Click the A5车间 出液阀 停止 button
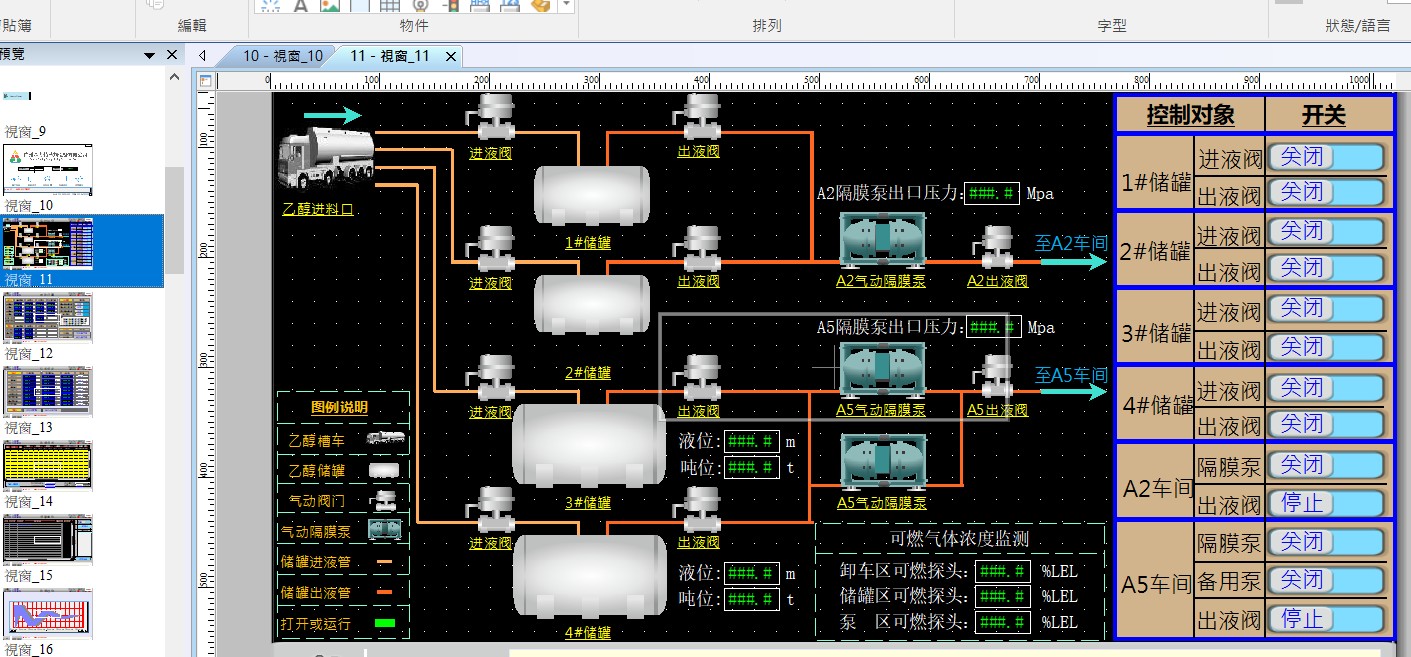Image resolution: width=1411 pixels, height=657 pixels. 1327,618
